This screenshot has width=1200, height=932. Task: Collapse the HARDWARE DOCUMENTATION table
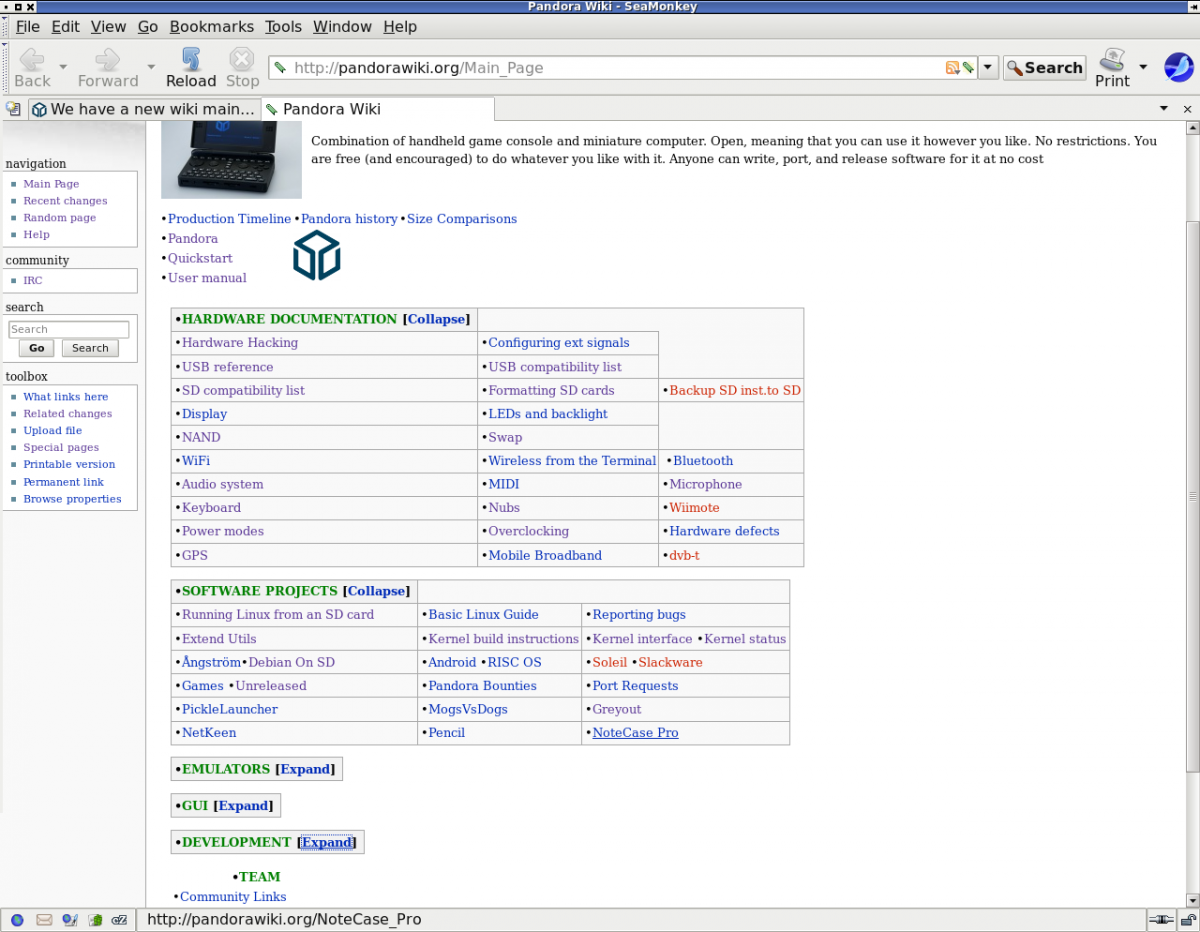[x=436, y=319]
